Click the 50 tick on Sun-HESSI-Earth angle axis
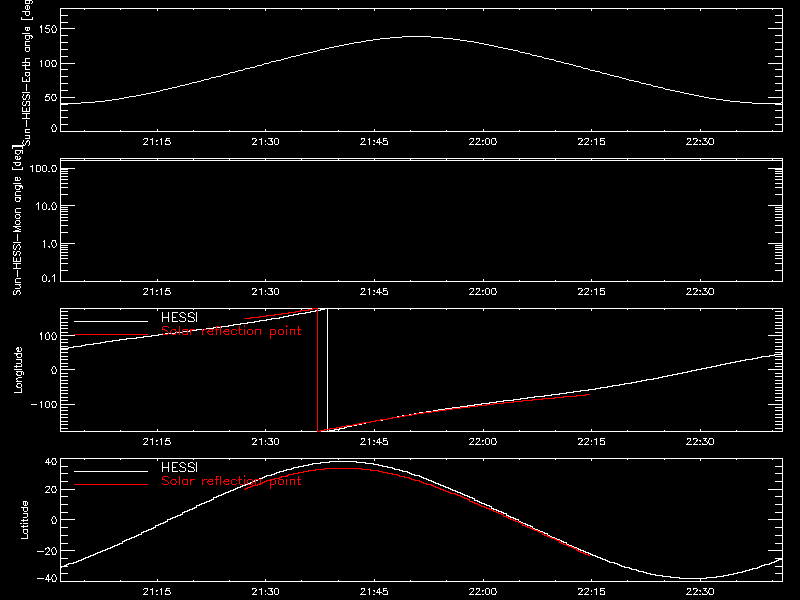 (x=51, y=97)
